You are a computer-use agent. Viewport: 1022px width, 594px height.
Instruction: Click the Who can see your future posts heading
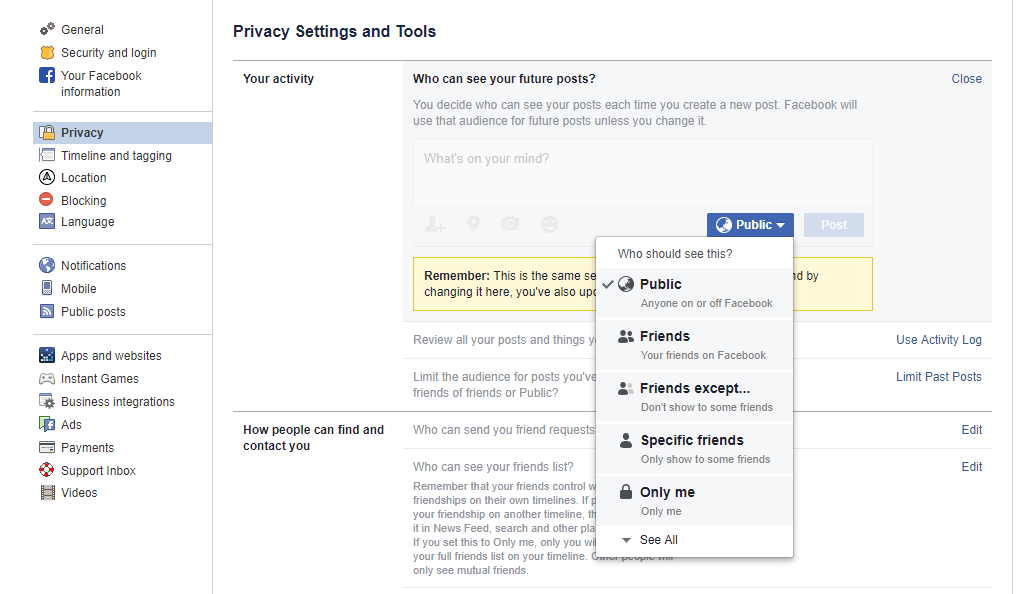(504, 79)
